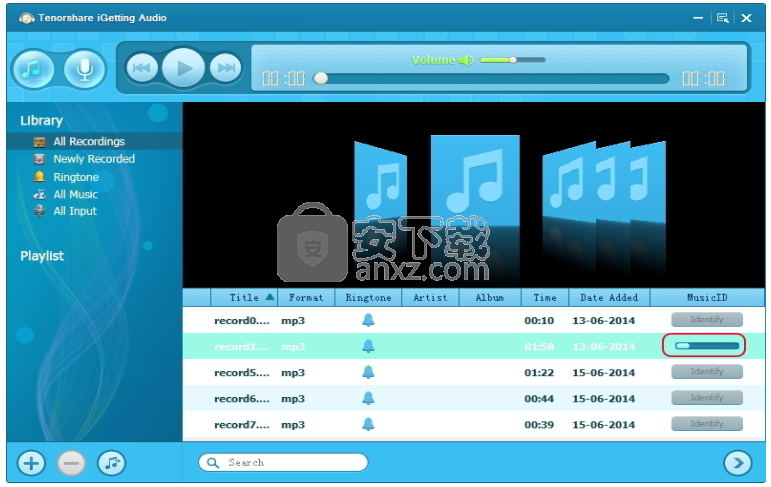Adjust the Volume slider knob
The image size is (771, 487).
[513, 60]
